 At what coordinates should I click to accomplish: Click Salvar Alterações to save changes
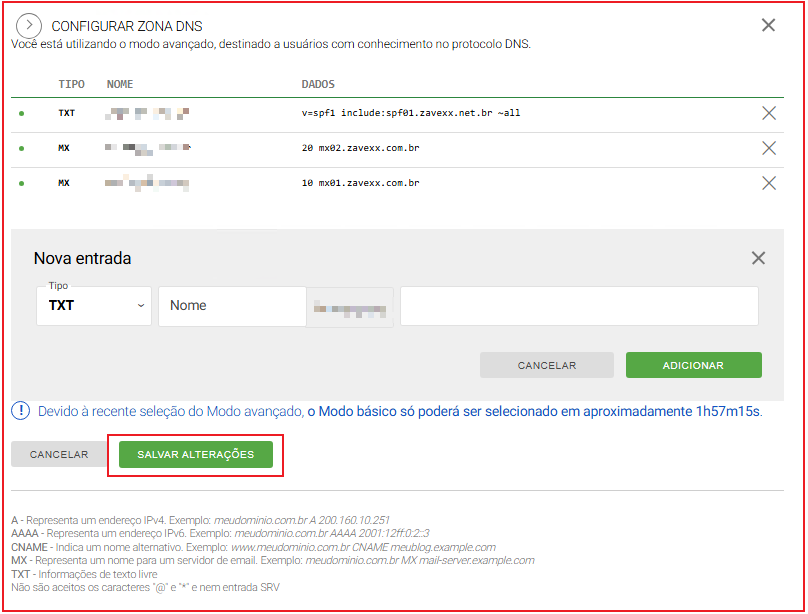[x=195, y=454]
